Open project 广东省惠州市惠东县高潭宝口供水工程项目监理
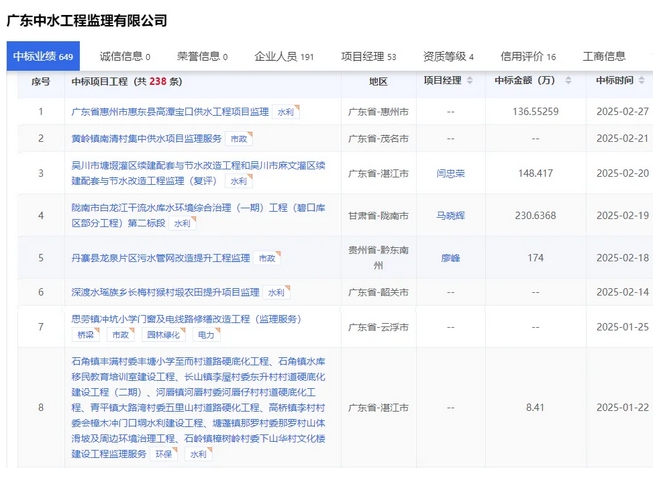The width and height of the screenshot is (662, 487). (170, 112)
